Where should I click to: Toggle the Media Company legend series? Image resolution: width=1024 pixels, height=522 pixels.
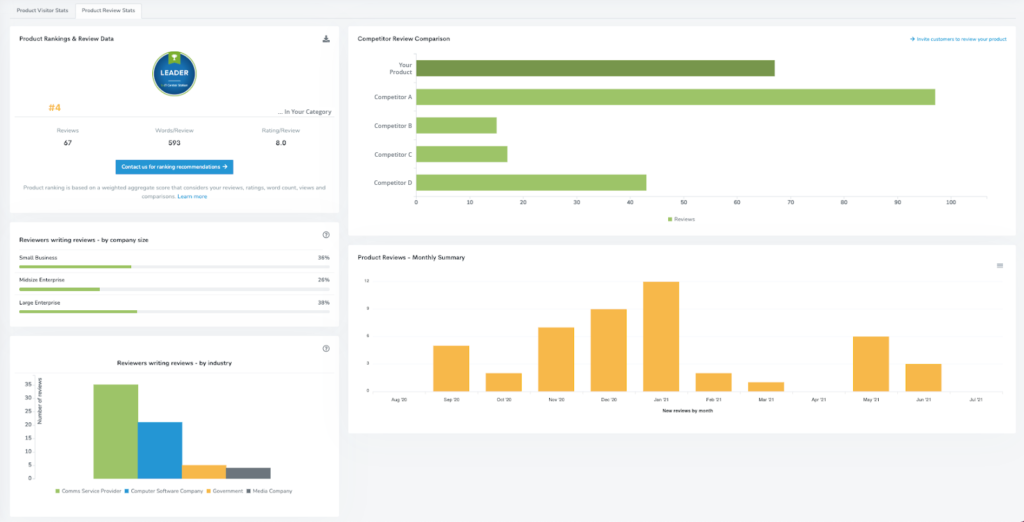click(269, 491)
